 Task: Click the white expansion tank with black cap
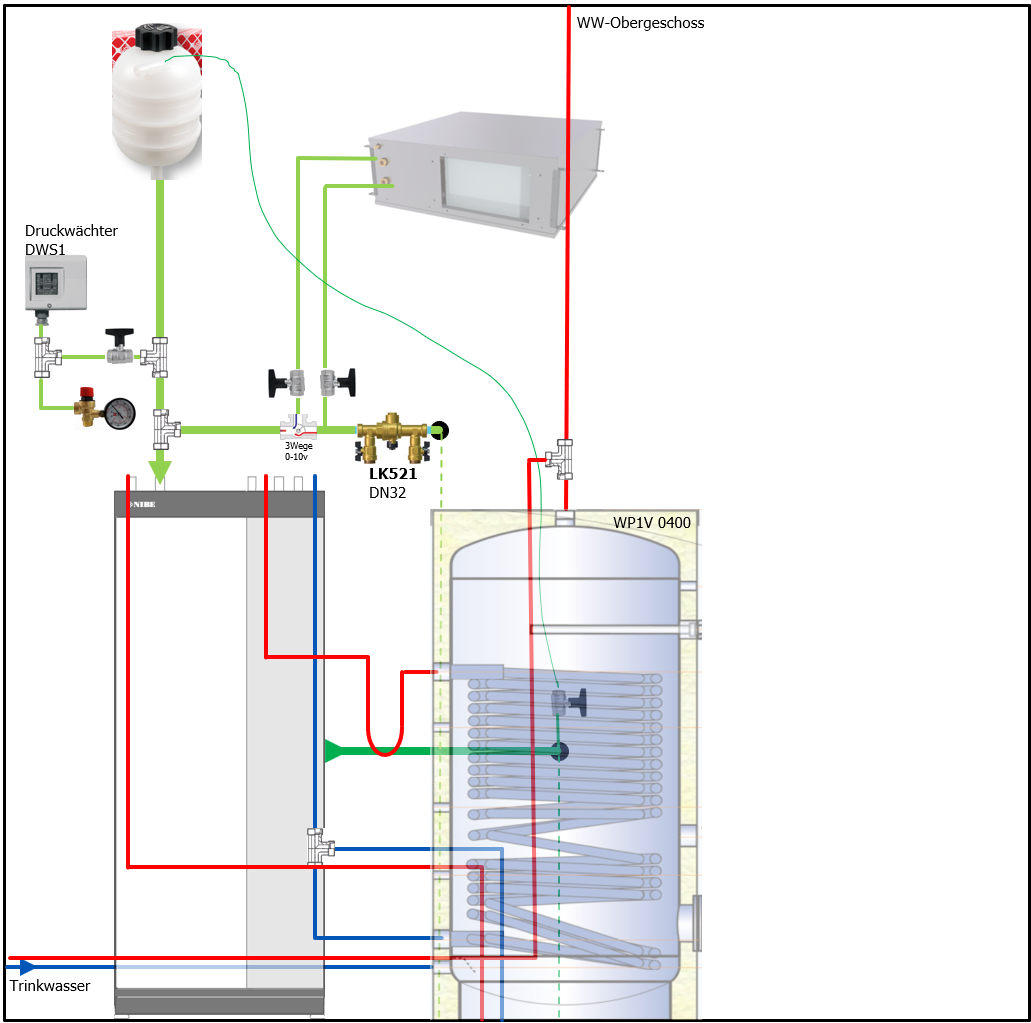(x=158, y=102)
